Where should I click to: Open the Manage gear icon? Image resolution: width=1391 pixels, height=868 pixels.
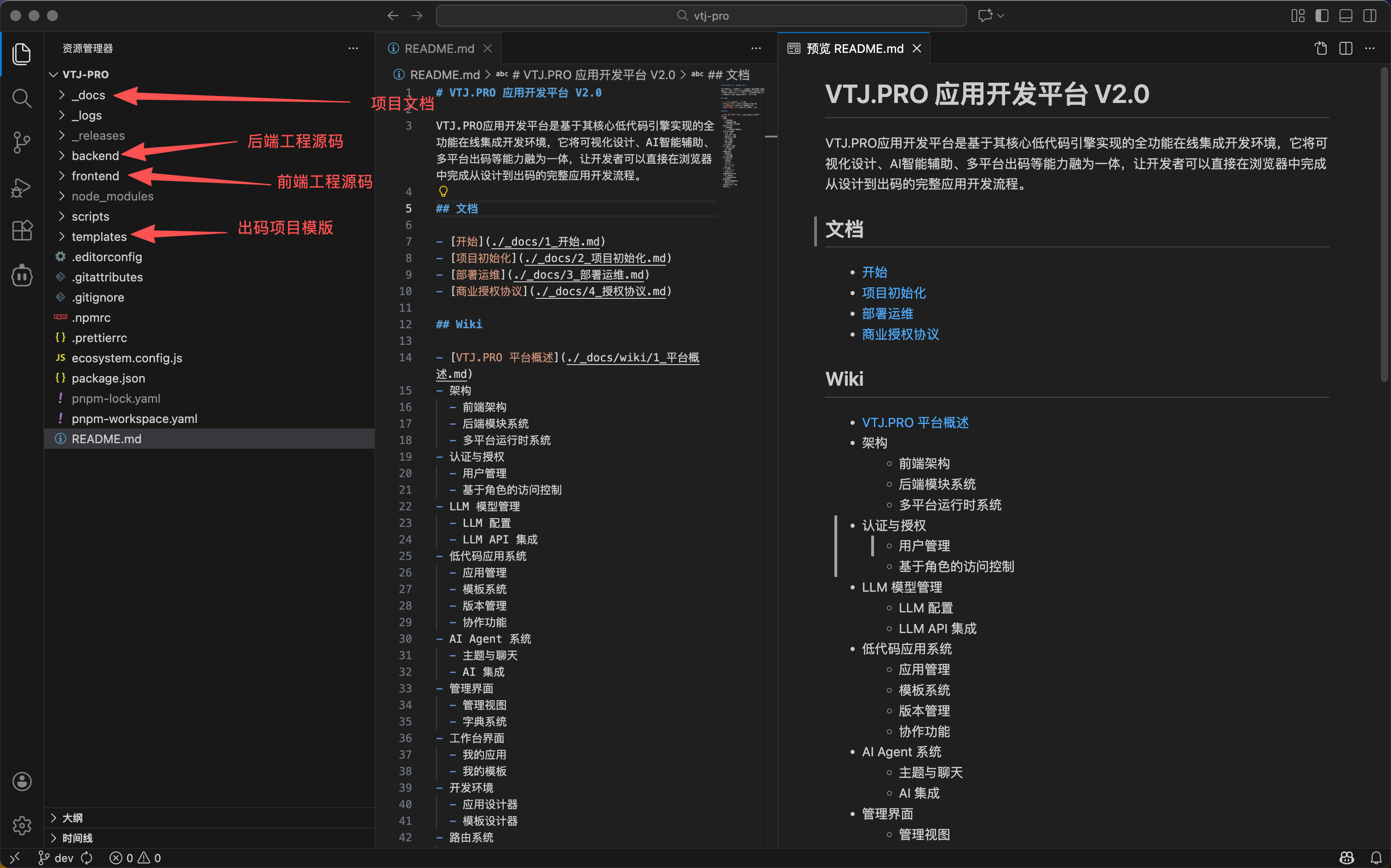pos(21,826)
